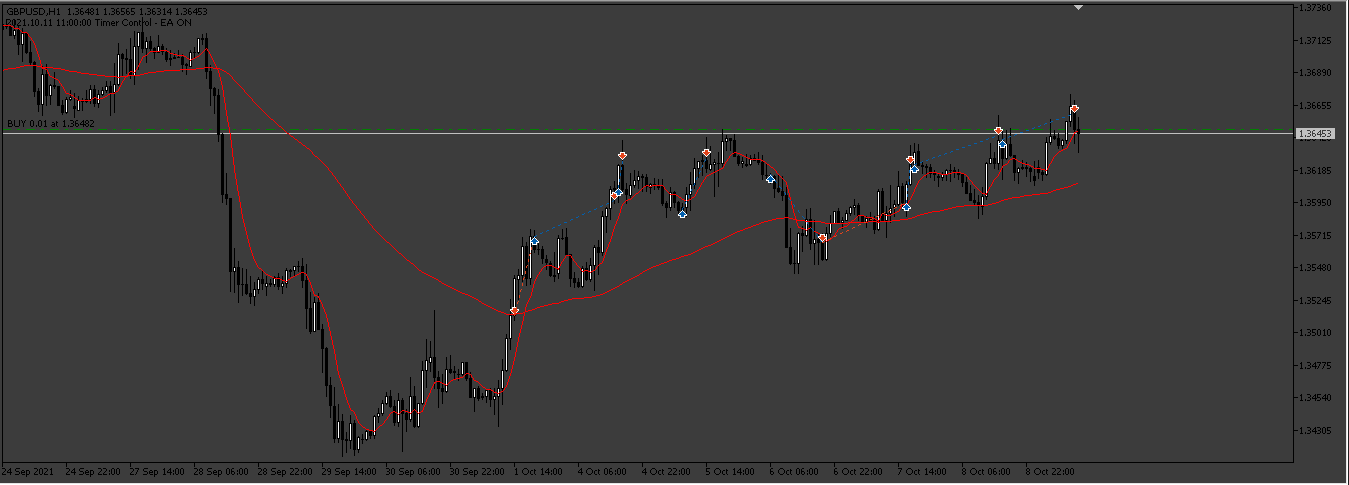Viewport: 1349px width, 485px height.
Task: Click the 28 Sep 06:00 time label
Action: tap(222, 470)
